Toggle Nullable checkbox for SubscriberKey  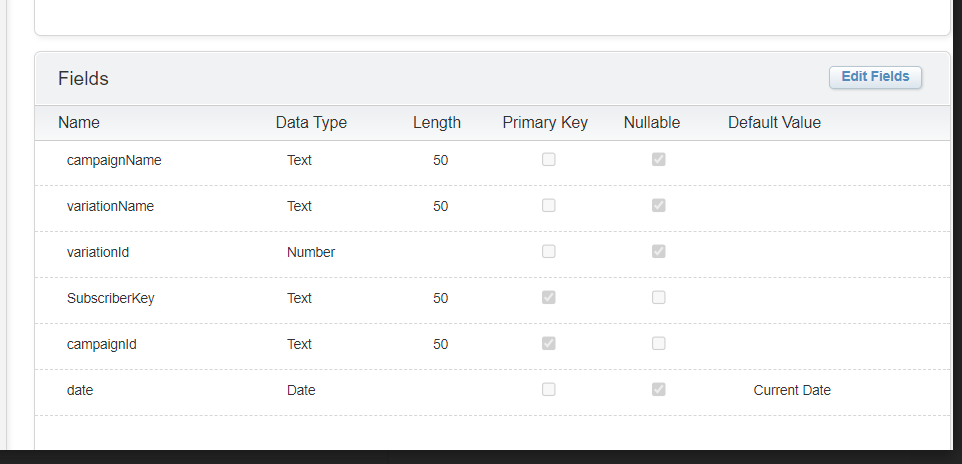(658, 298)
